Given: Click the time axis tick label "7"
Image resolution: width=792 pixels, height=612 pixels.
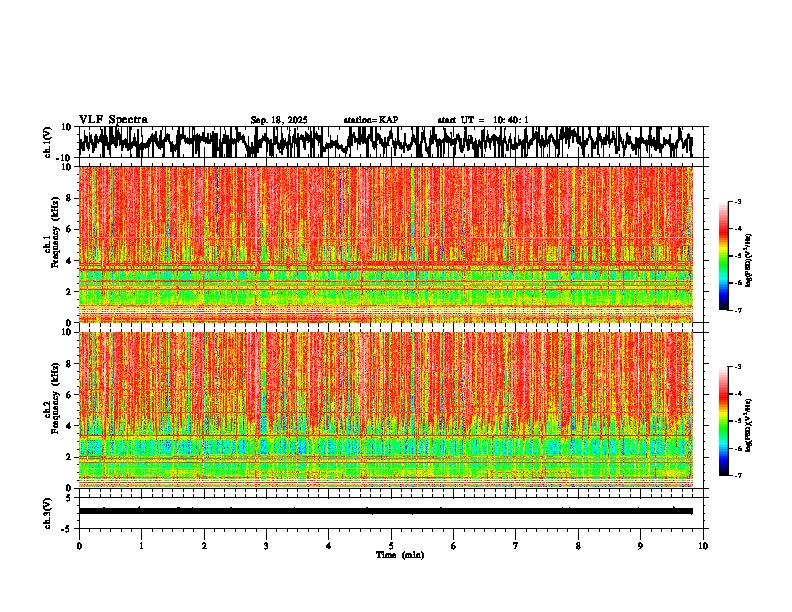Looking at the screenshot, I should coord(516,546).
